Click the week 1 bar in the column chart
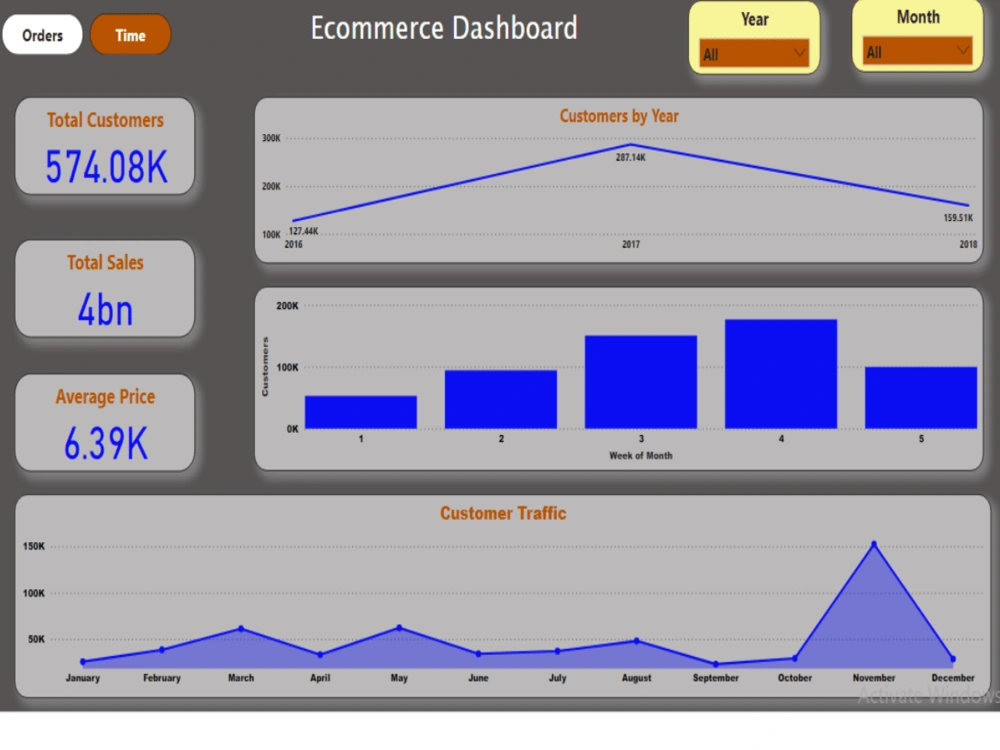 pos(360,410)
